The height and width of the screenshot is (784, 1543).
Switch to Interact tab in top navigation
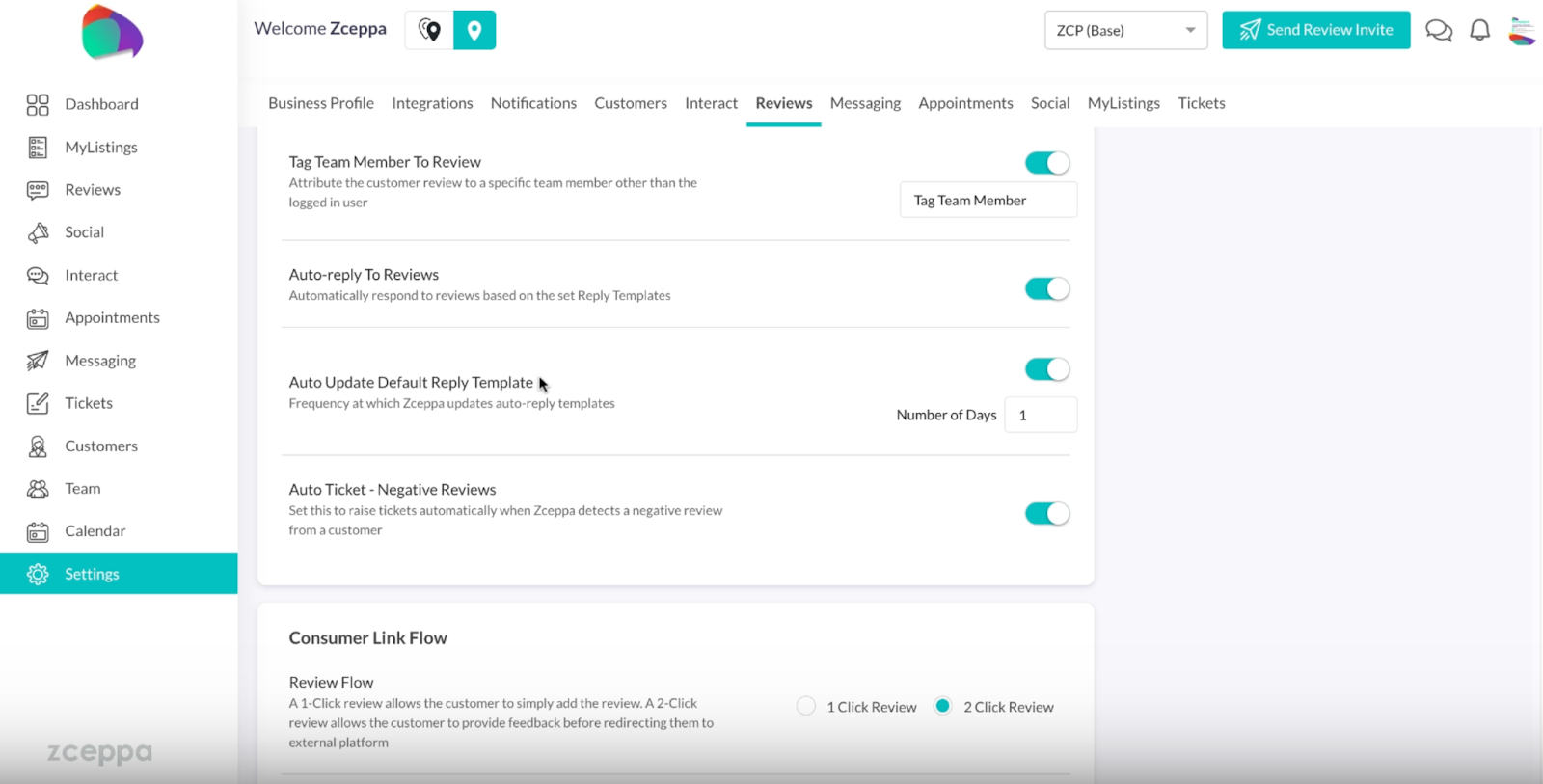[711, 103]
